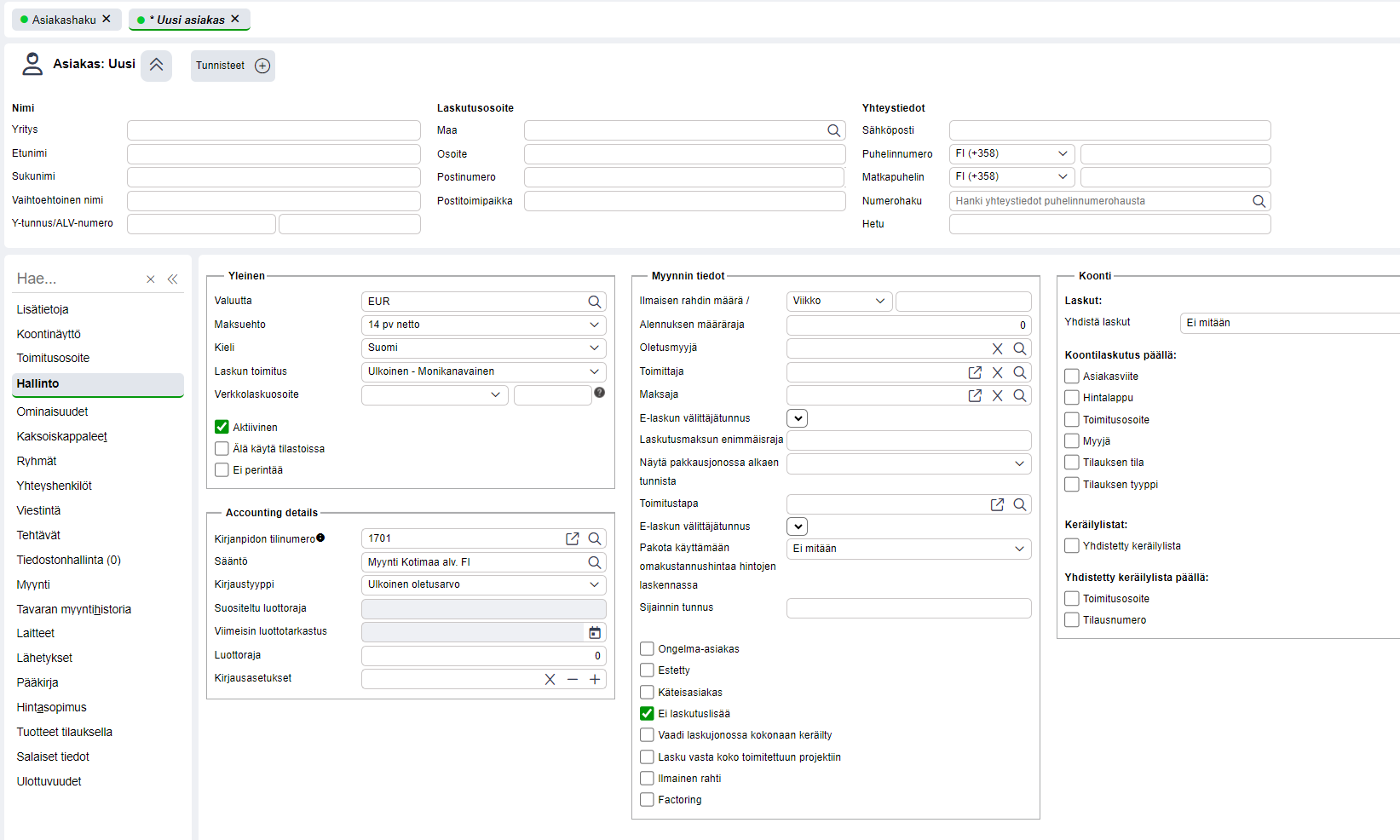Expand Laskun toimitus dropdown
The image size is (1400, 840).
coord(483,371)
